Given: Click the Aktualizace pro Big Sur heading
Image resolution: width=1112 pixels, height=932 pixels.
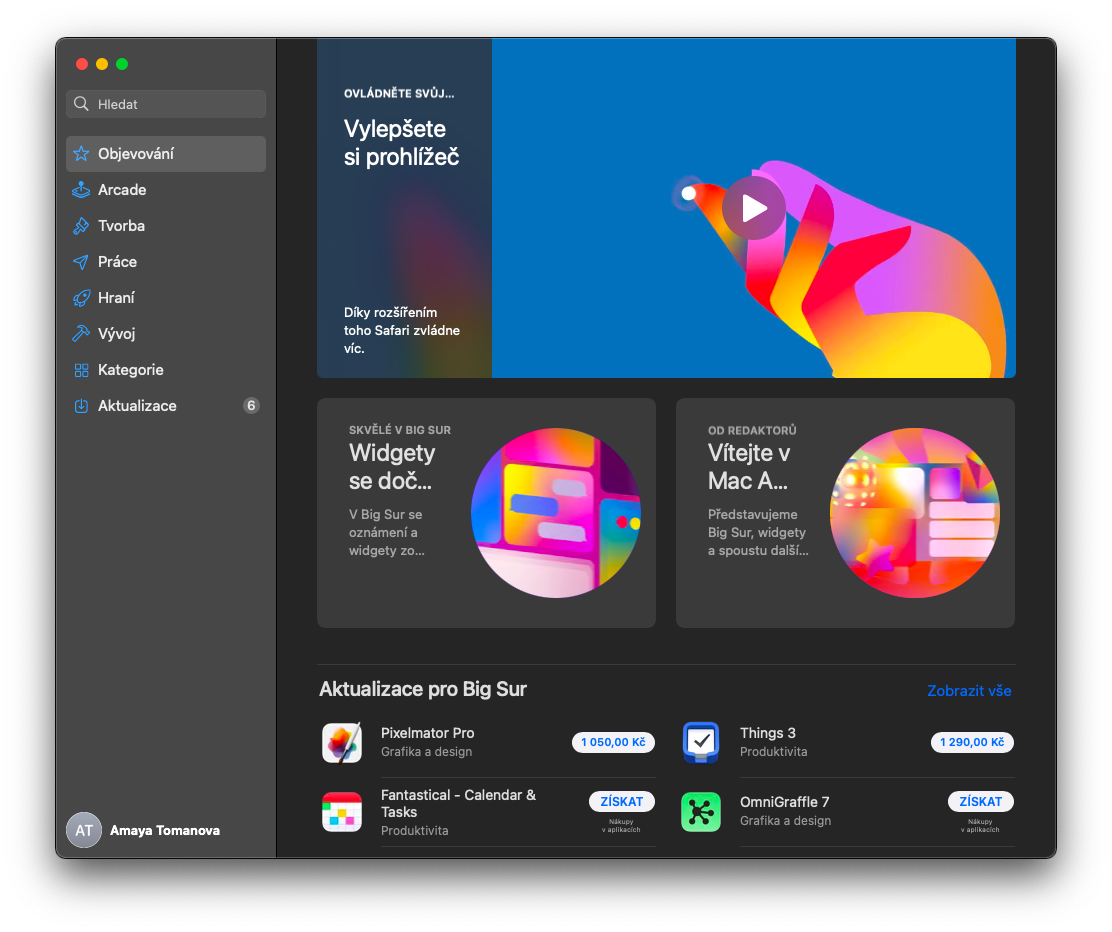Looking at the screenshot, I should [x=423, y=689].
